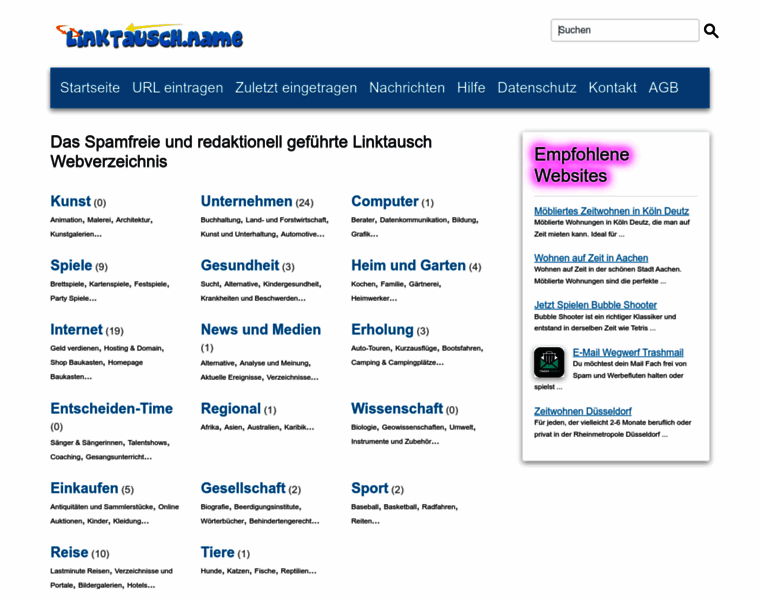
Task: Open Datenschutz from the navbar
Action: point(537,88)
